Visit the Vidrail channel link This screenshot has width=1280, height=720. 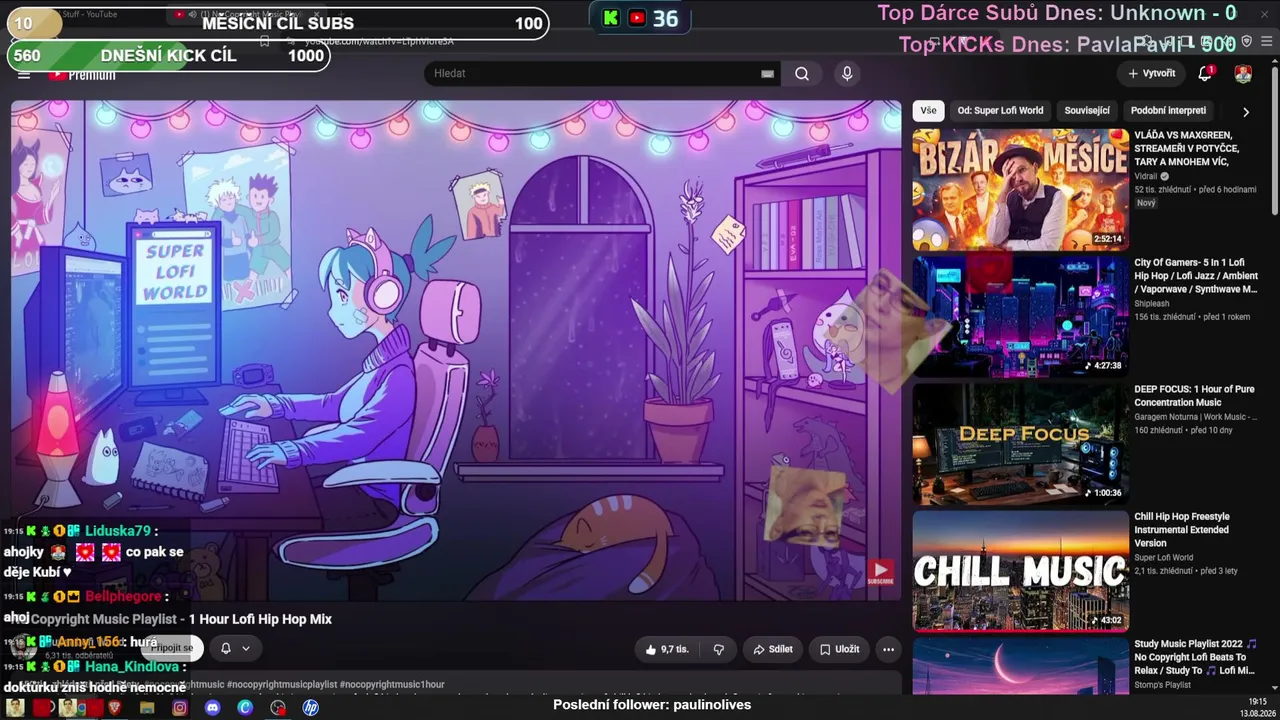tap(1145, 177)
